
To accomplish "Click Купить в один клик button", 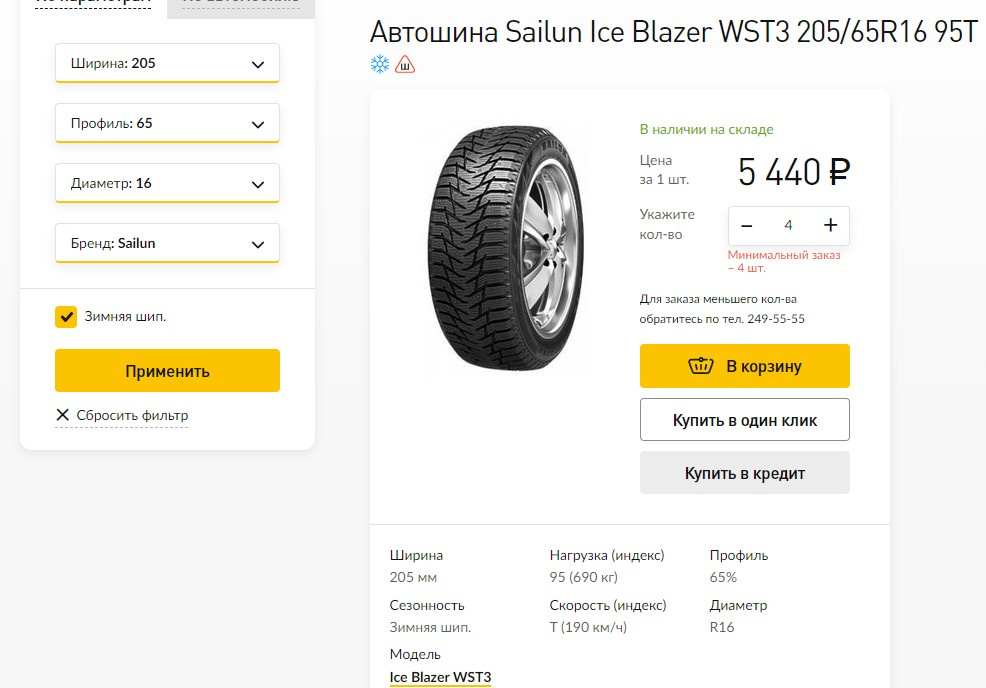I will point(745,420).
